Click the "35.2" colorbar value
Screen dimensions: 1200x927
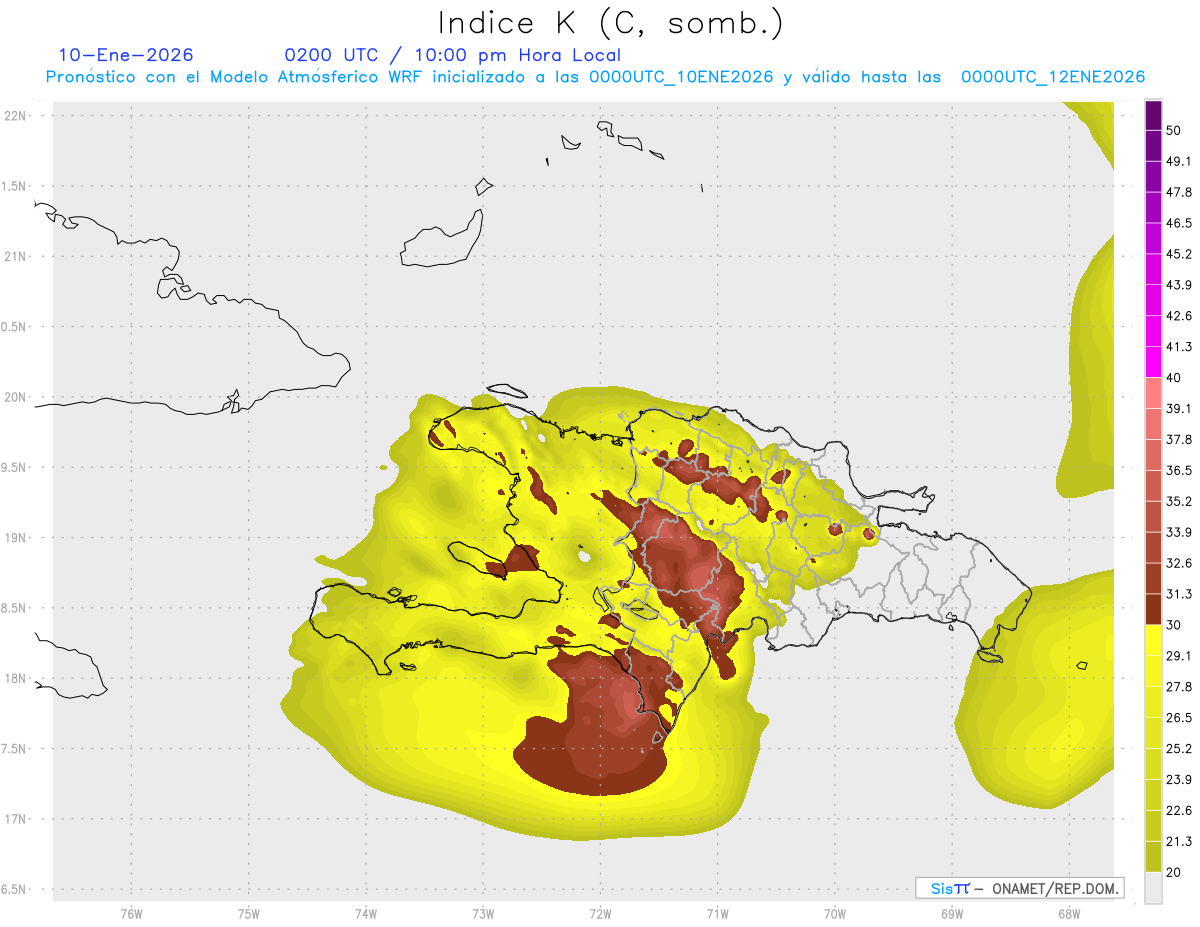(1179, 502)
